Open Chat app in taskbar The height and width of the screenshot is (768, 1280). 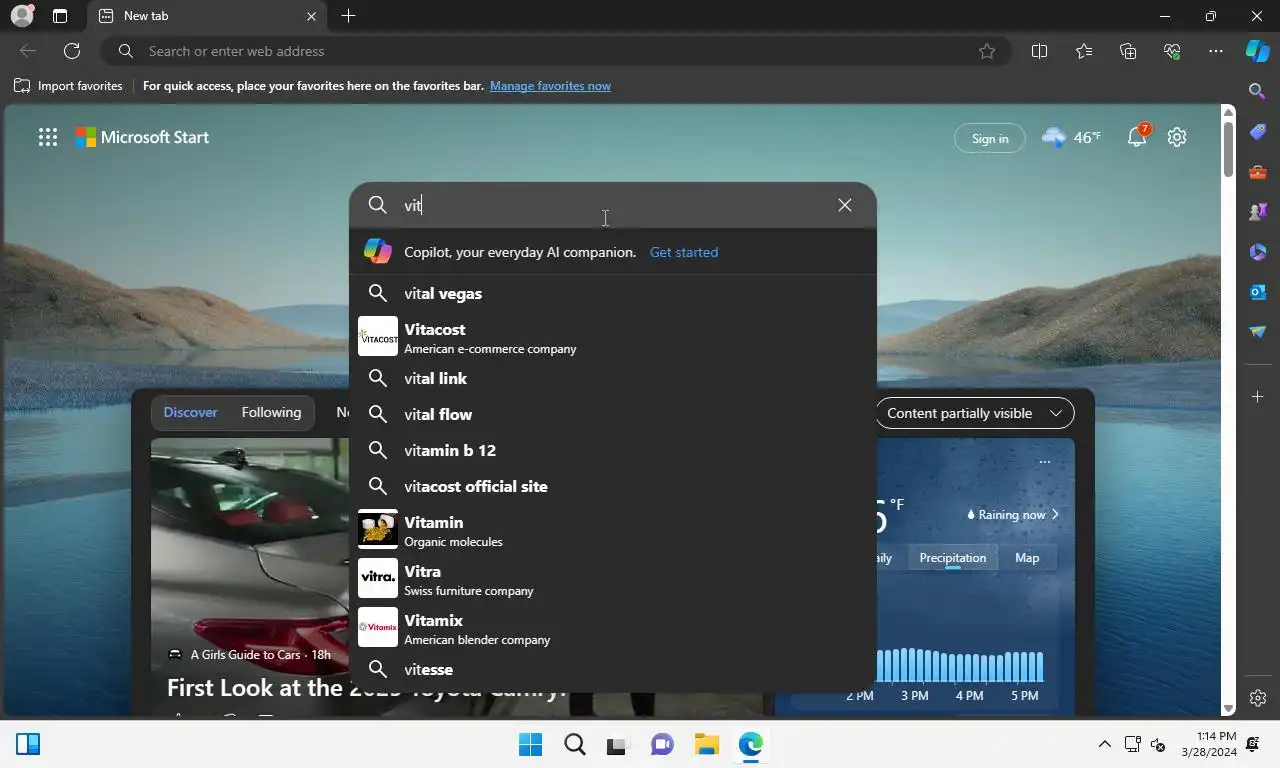click(662, 744)
